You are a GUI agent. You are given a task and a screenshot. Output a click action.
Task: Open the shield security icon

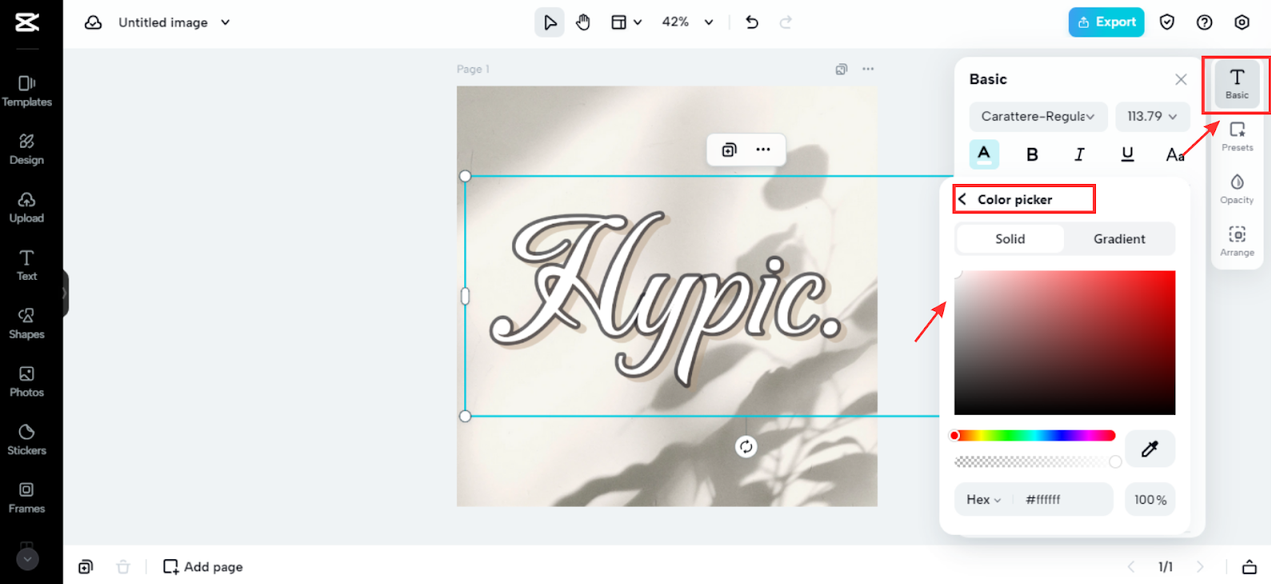[x=1167, y=22]
